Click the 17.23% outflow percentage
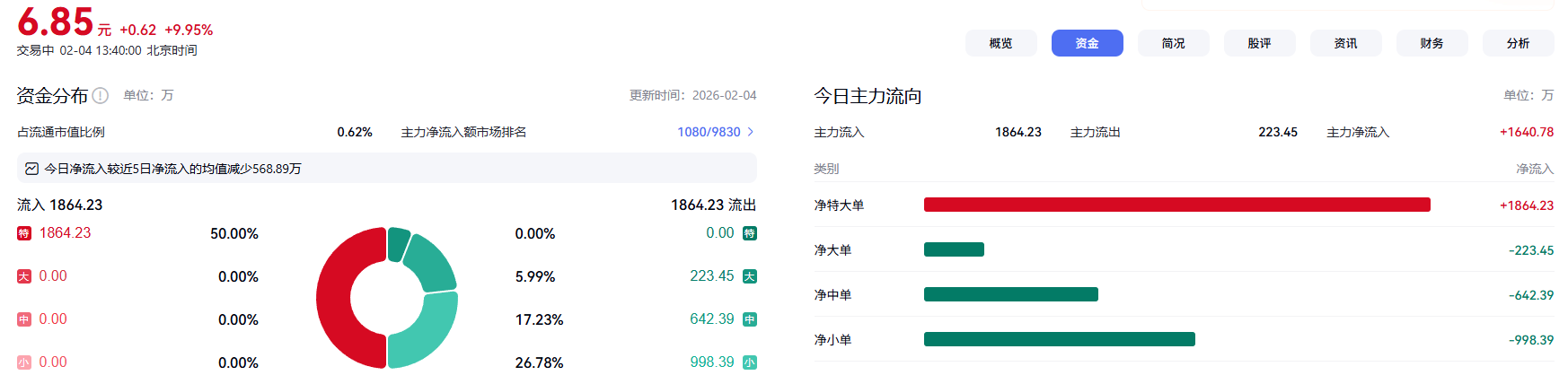Image resolution: width=1568 pixels, height=384 pixels. coord(539,319)
